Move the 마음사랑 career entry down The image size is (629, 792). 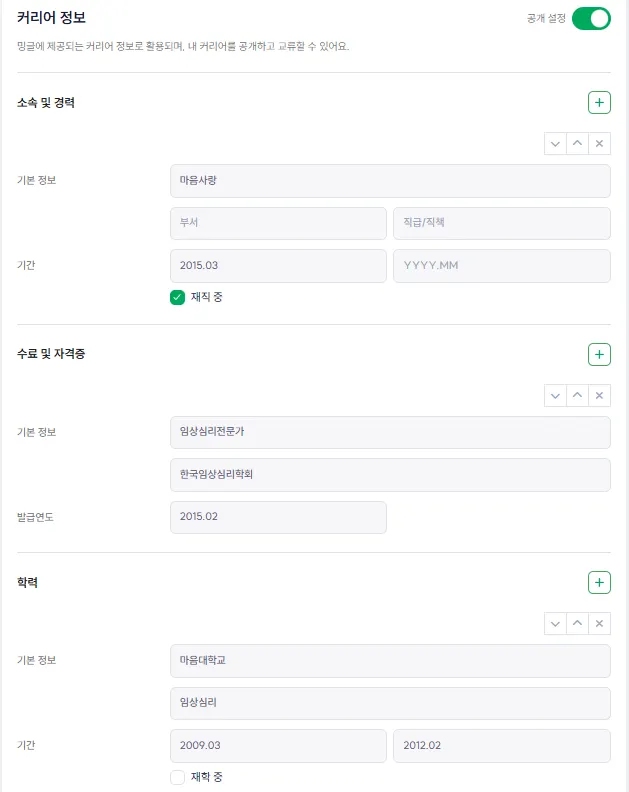(x=555, y=144)
